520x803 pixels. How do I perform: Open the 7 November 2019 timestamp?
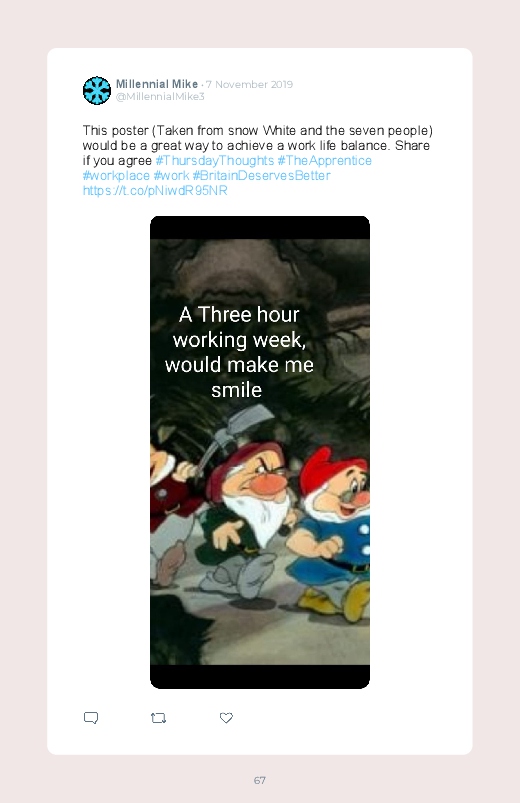pyautogui.click(x=249, y=84)
